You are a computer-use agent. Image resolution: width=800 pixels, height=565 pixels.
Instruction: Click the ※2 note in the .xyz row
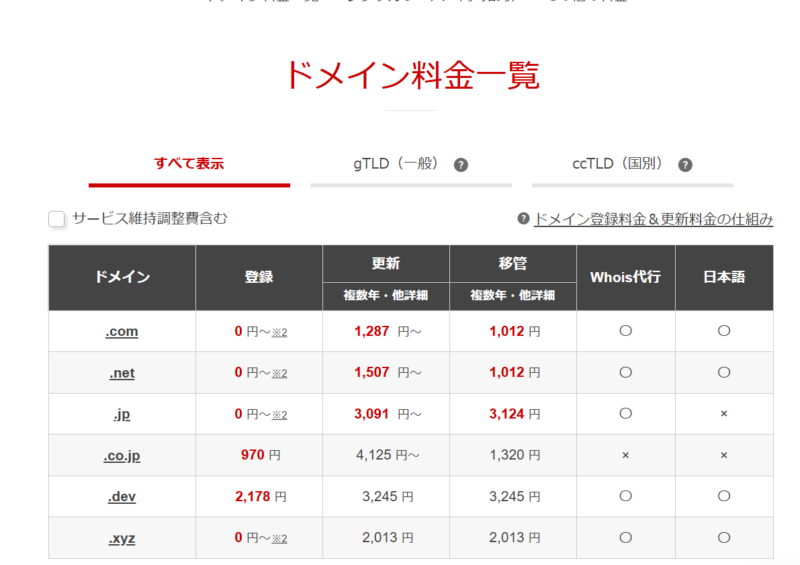pyautogui.click(x=279, y=539)
